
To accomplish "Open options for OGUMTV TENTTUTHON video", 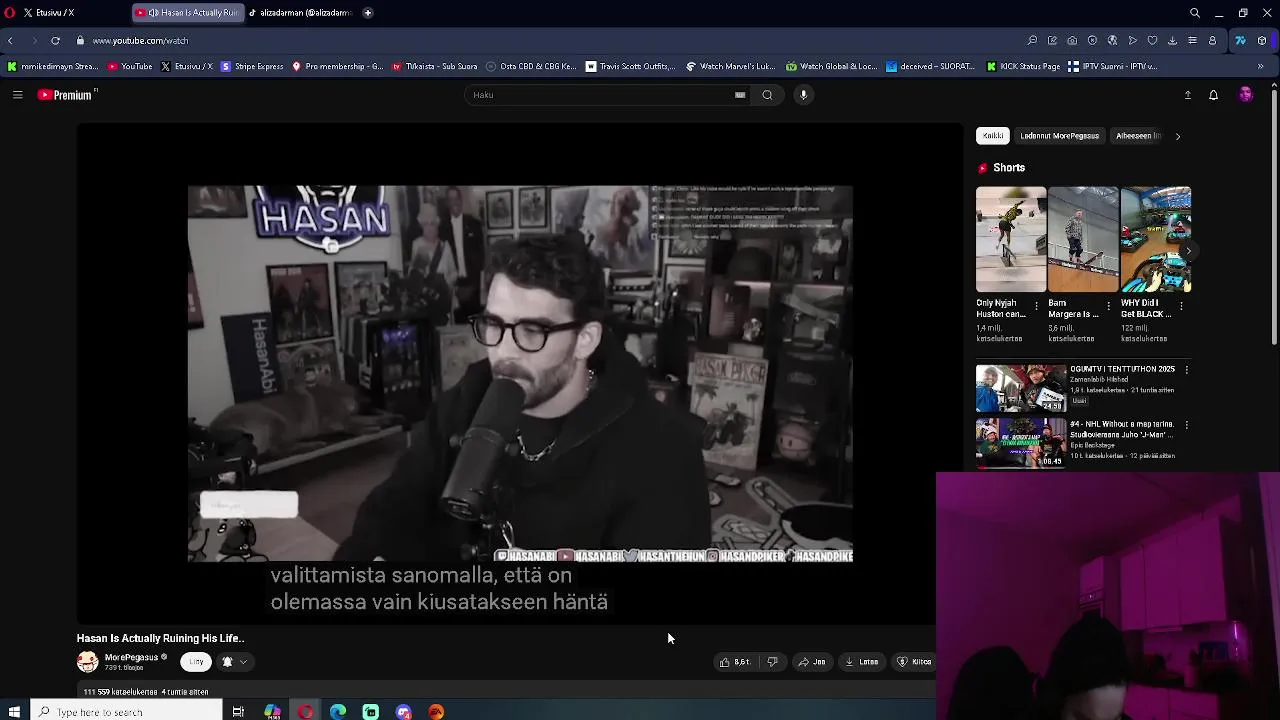I will click(1187, 370).
